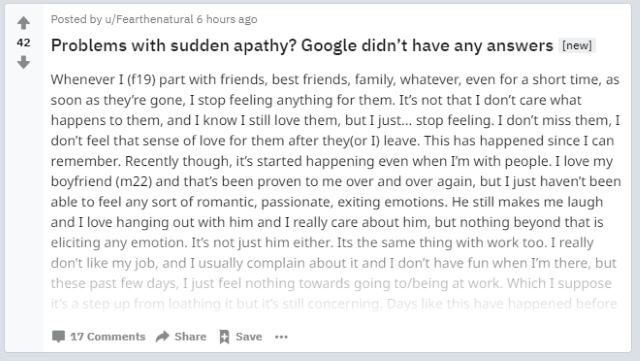This screenshot has height=361, width=640.
Task: Click the 'Share' text label
Action: 190,336
